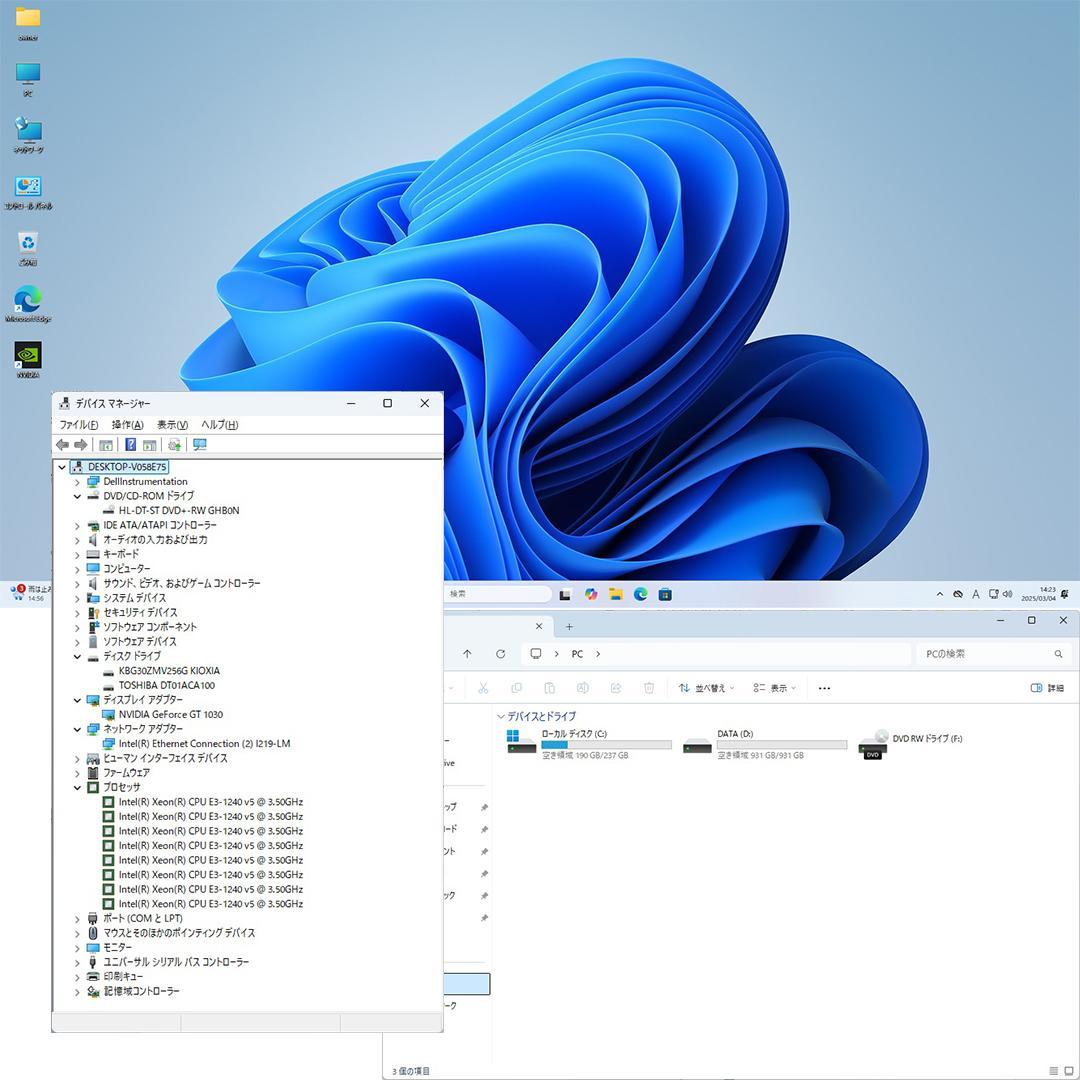Click the Device Manager help toolbar icon
Screen dimensions: 1080x1080
pos(130,445)
